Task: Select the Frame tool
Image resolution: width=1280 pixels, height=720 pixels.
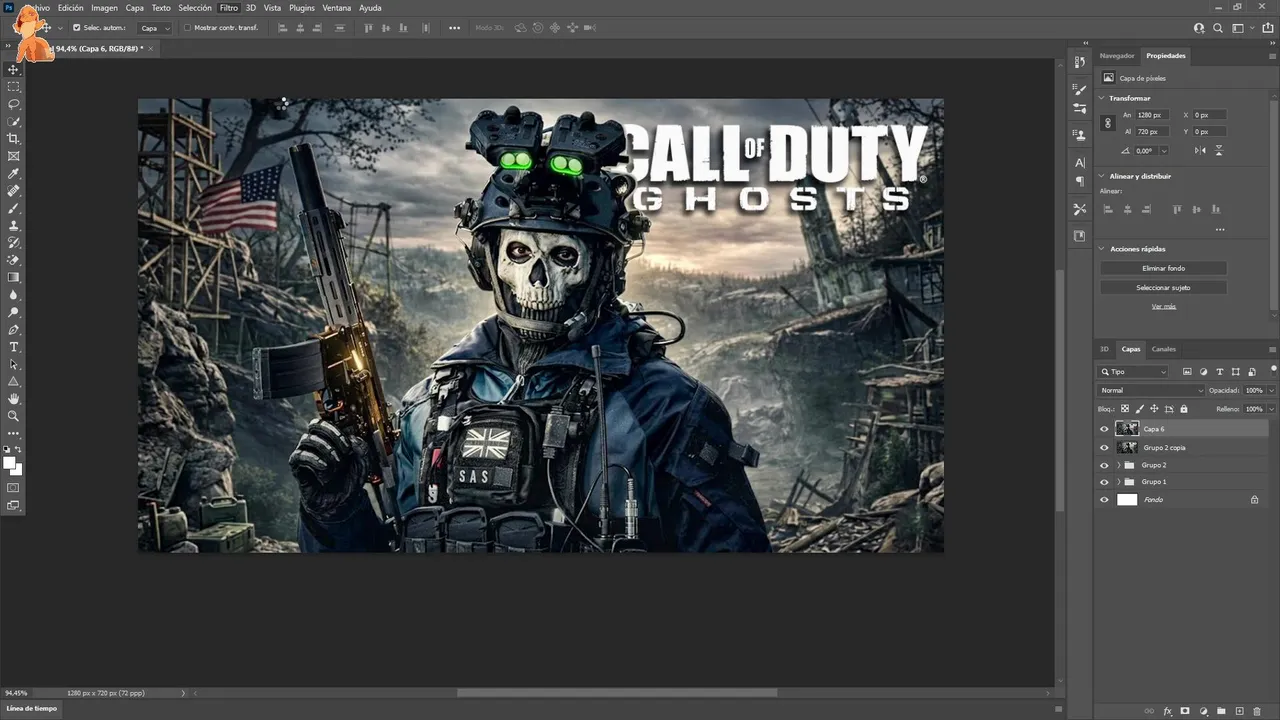Action: pos(14,156)
